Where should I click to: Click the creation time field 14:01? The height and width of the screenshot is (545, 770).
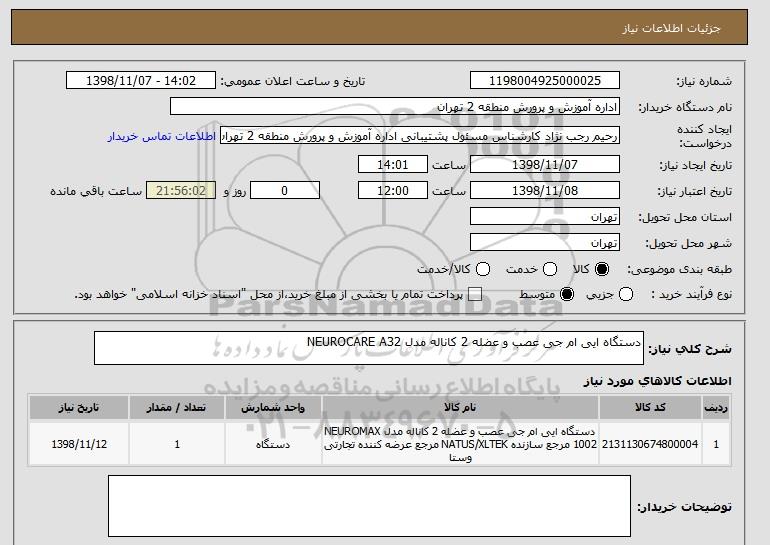point(393,164)
